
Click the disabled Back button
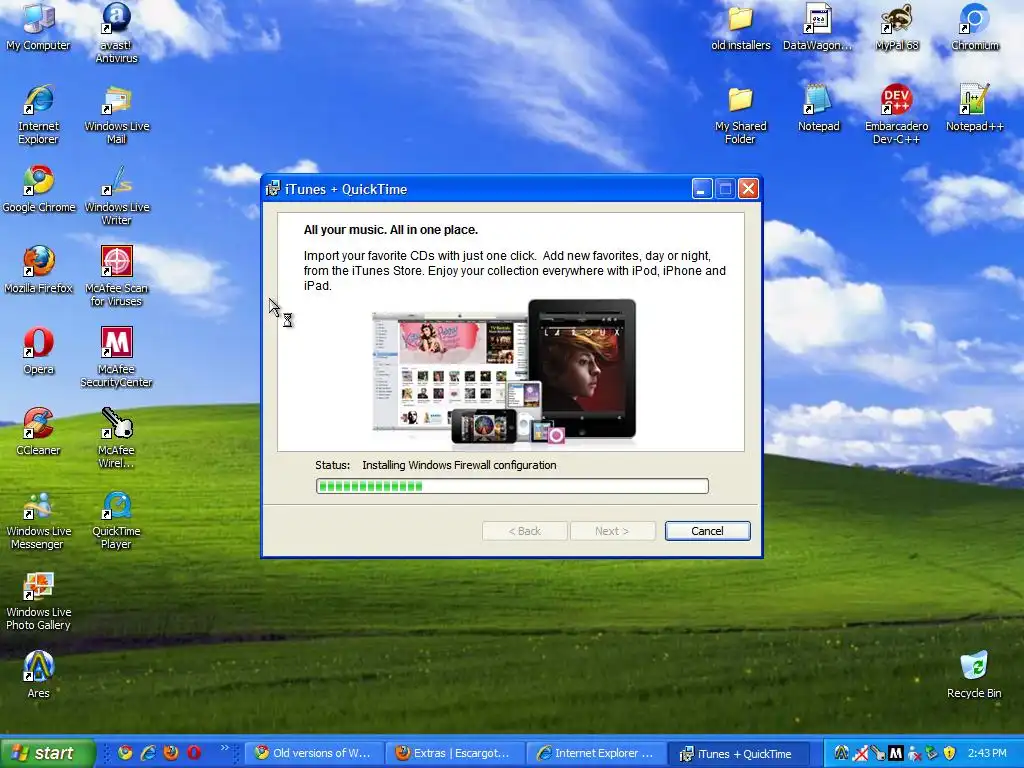pos(524,531)
